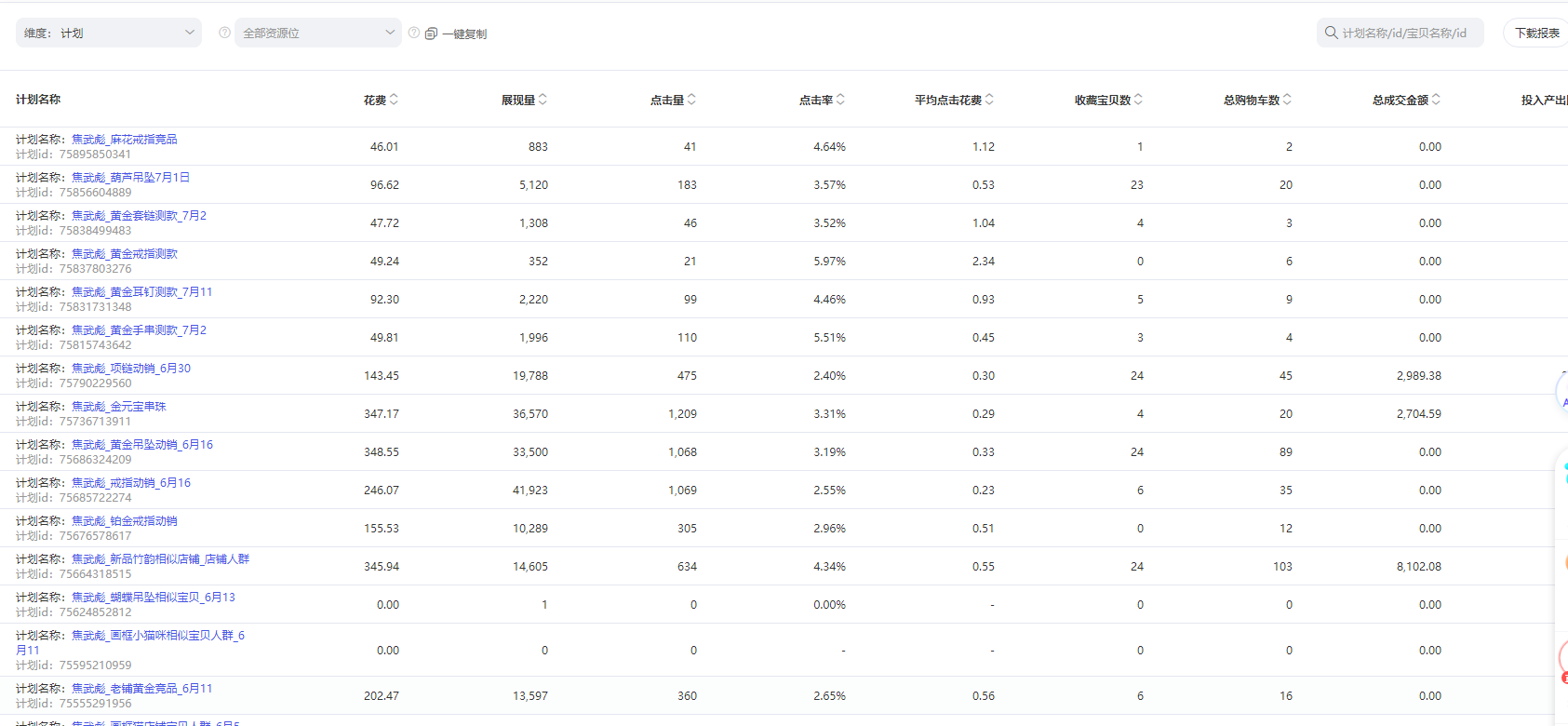Screen dimensions: 1568x726
Task: Click the copy icon for 一键复制
Action: (x=431, y=34)
